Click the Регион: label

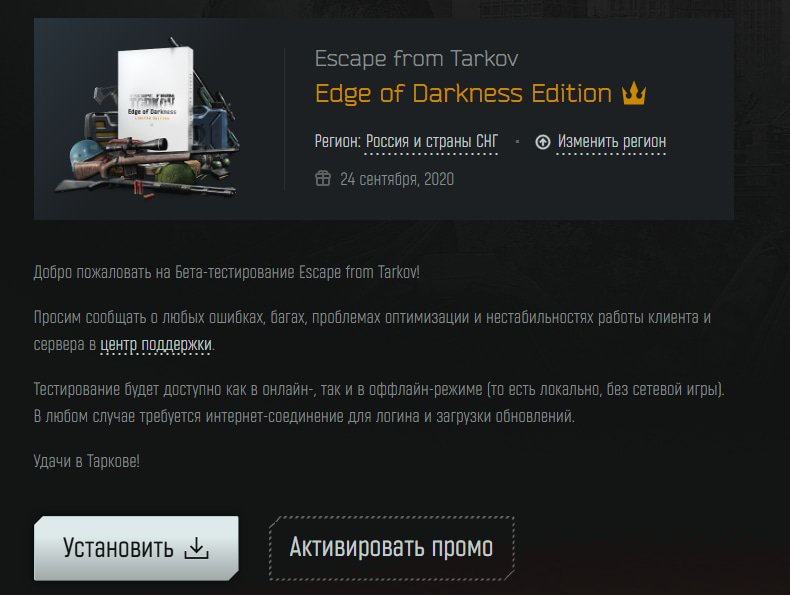tap(338, 142)
